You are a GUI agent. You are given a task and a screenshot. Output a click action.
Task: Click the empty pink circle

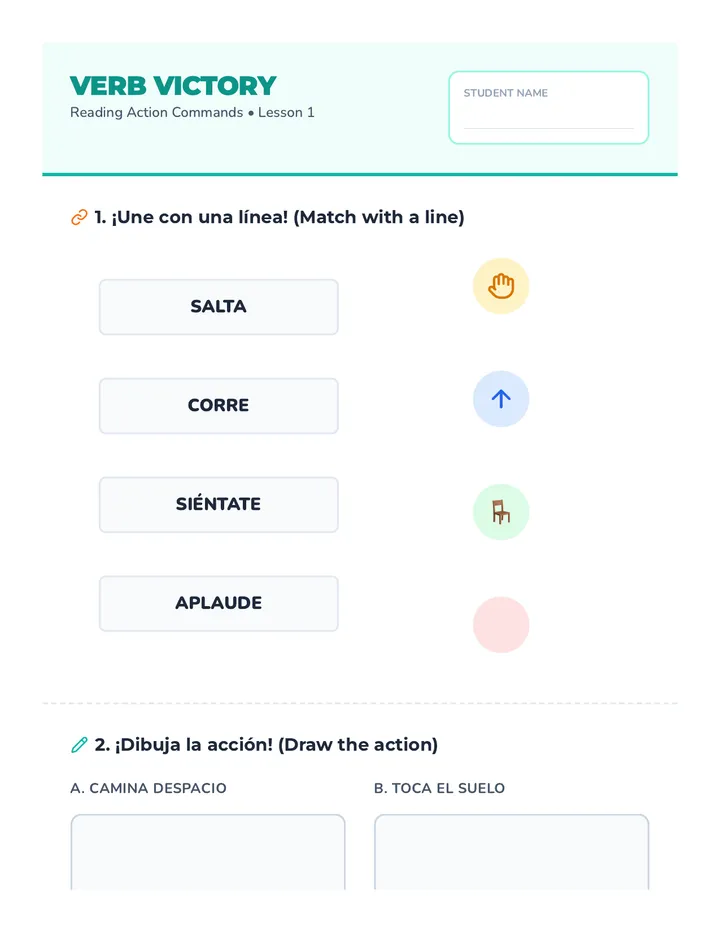click(501, 625)
